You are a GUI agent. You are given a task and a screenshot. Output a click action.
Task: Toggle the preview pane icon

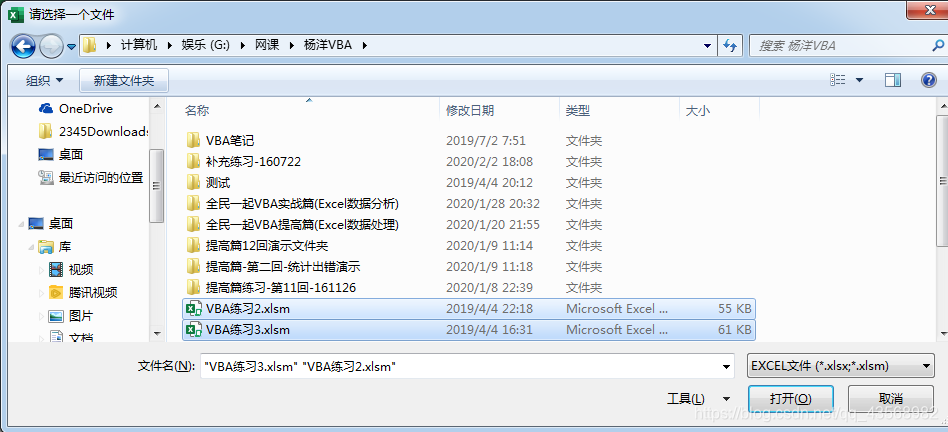893,80
